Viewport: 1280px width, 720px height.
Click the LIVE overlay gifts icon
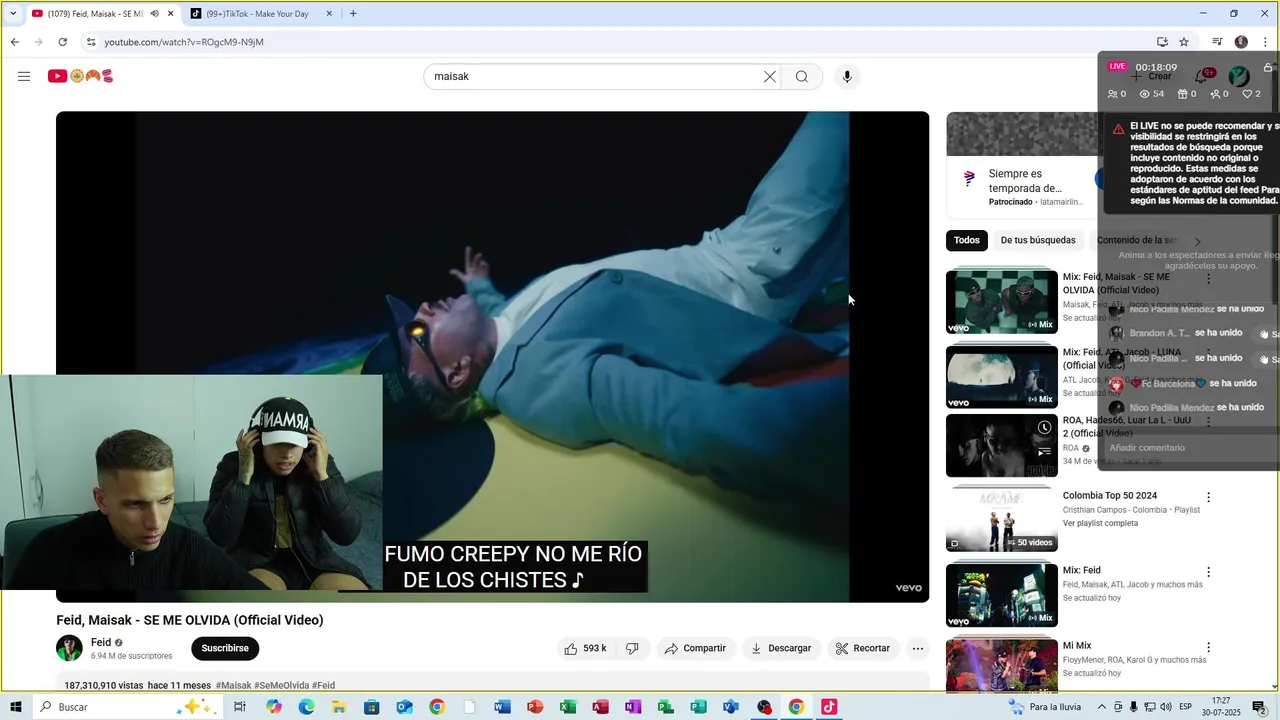(x=1187, y=94)
